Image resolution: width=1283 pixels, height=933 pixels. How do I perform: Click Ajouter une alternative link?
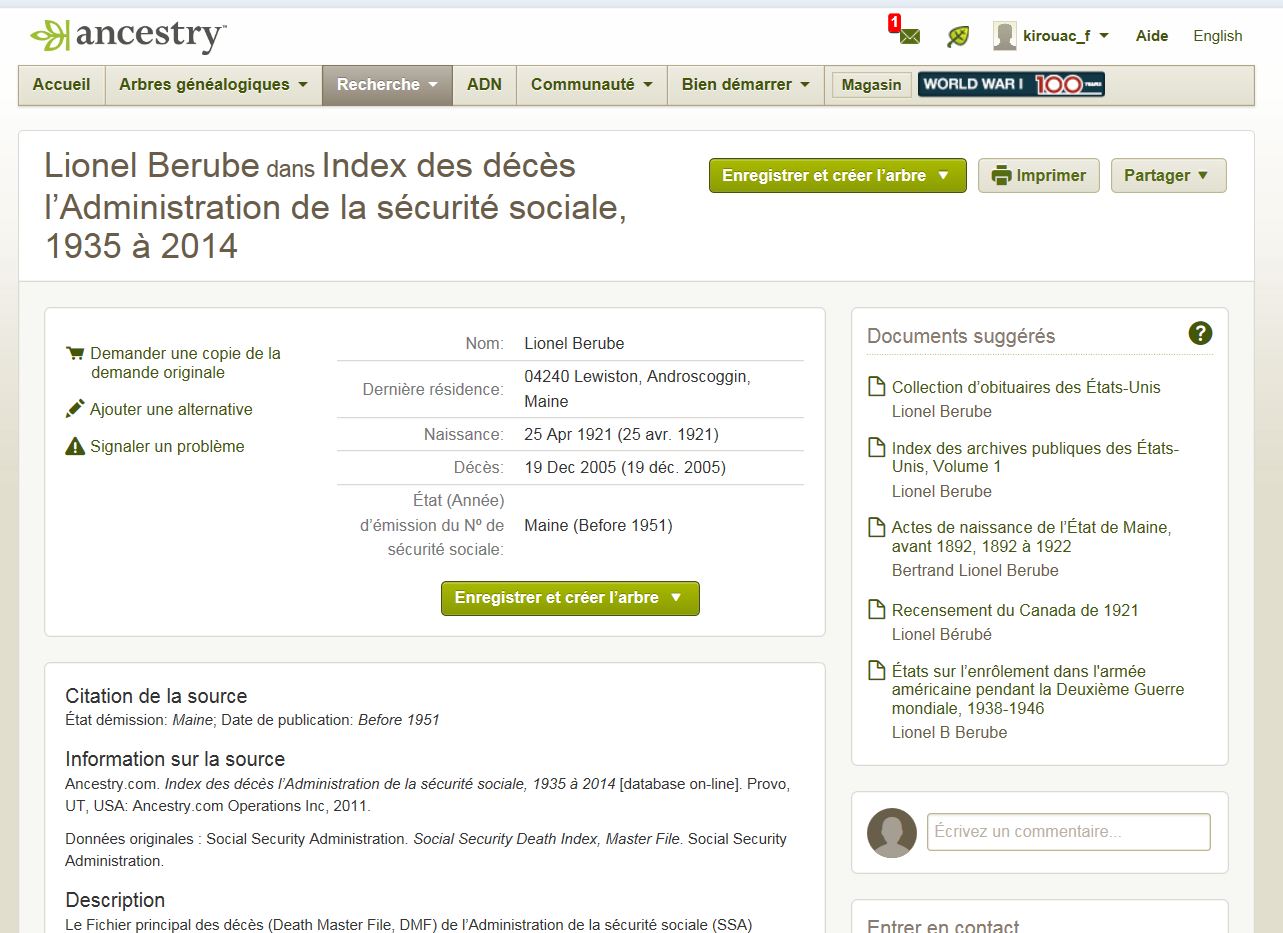tap(171, 409)
